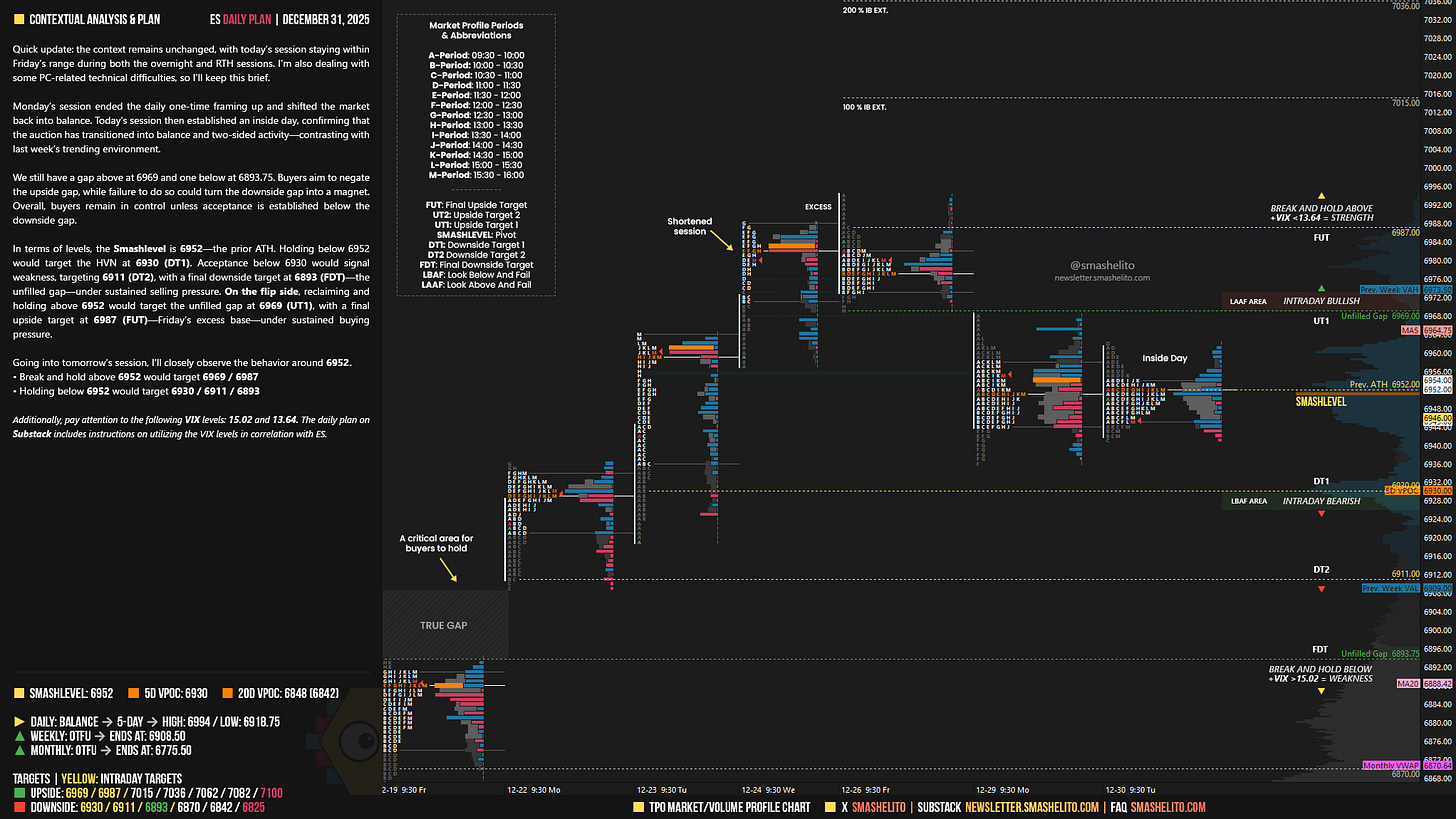
Task: Click the LAAF AREA box label
Action: 1249,300
